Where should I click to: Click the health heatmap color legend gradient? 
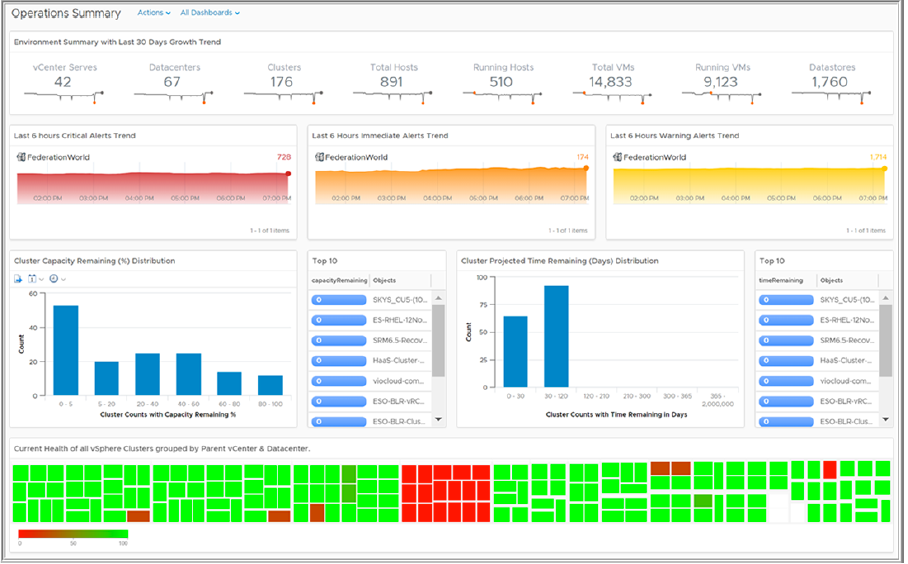[x=73, y=534]
